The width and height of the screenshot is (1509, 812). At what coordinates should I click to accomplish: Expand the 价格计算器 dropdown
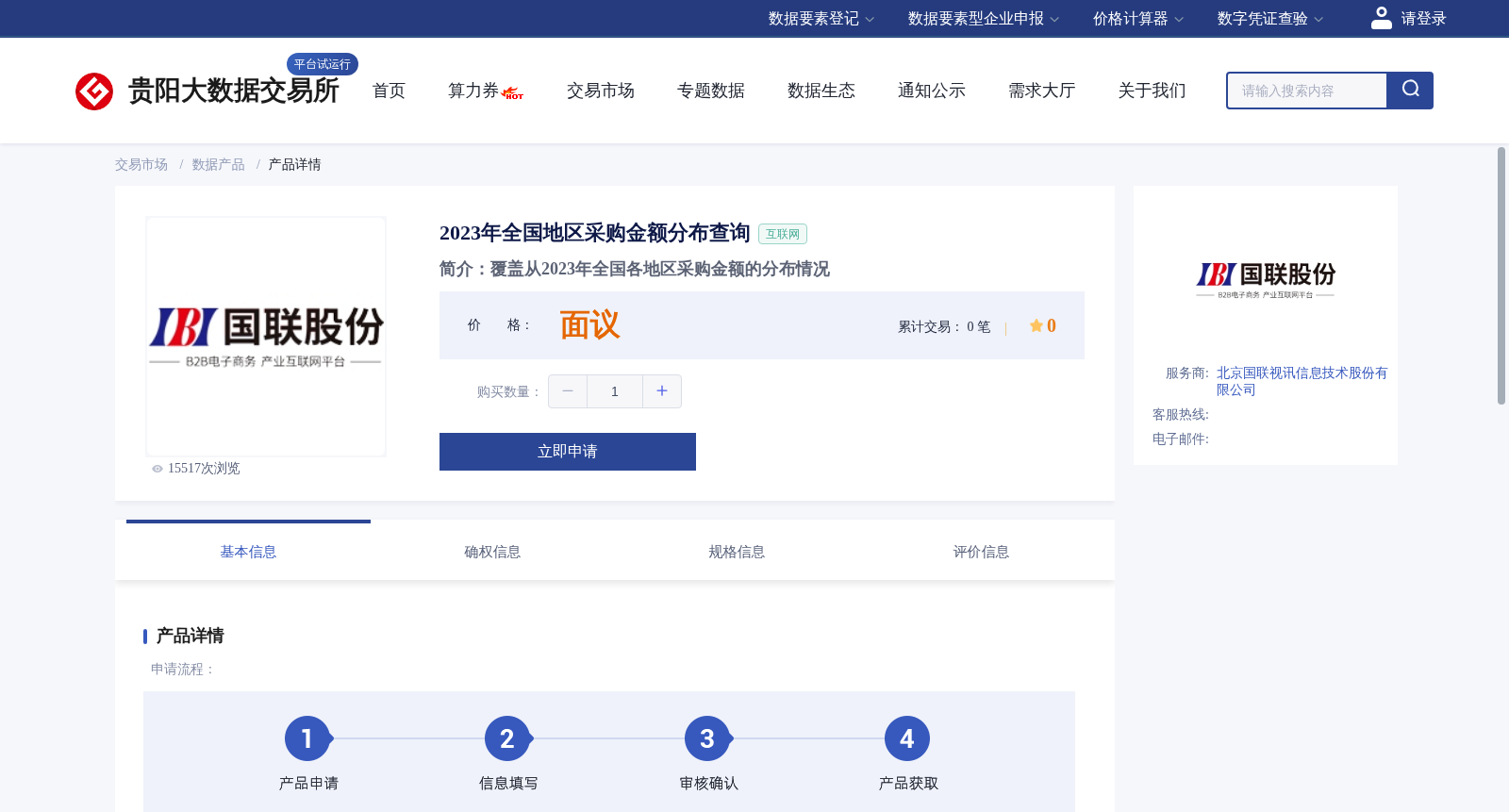(1138, 19)
